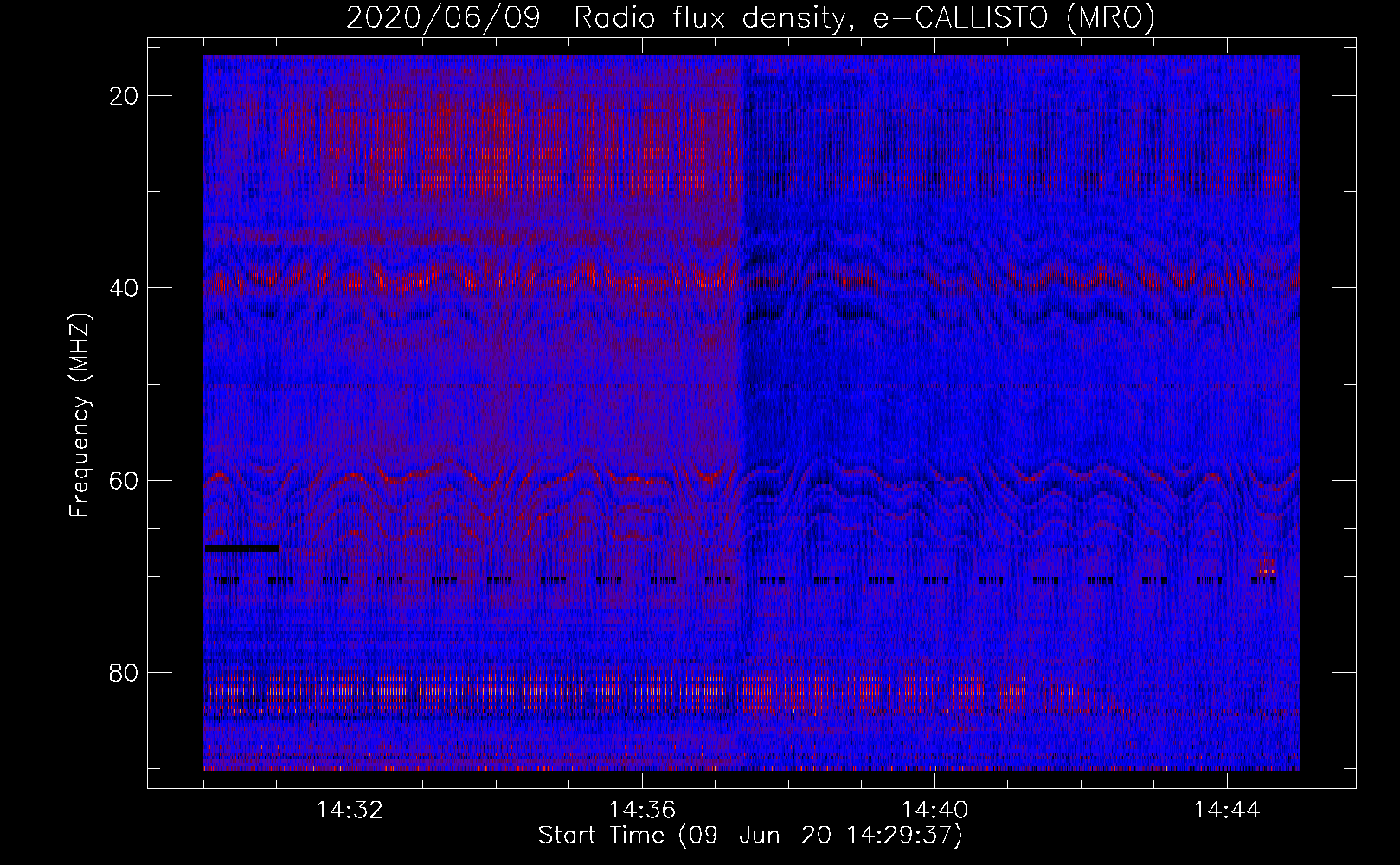This screenshot has height=865, width=1400.
Task: Click the black horizontal data gap bar near 67 MHz
Action: 241,548
